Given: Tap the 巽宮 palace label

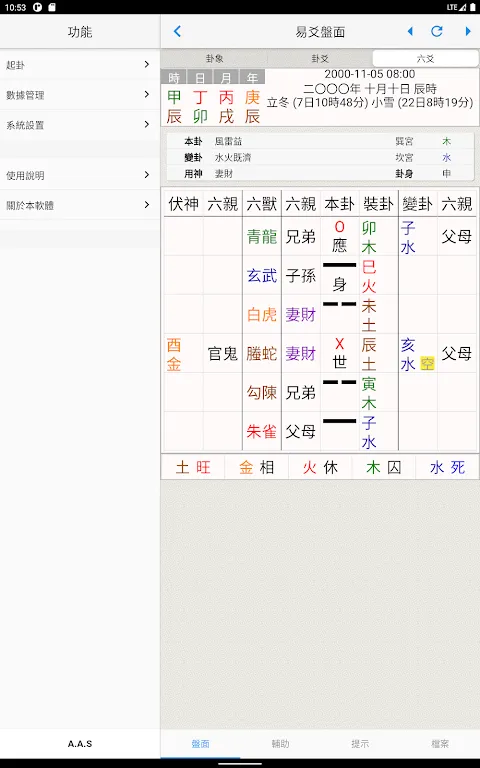Looking at the screenshot, I should [404, 141].
